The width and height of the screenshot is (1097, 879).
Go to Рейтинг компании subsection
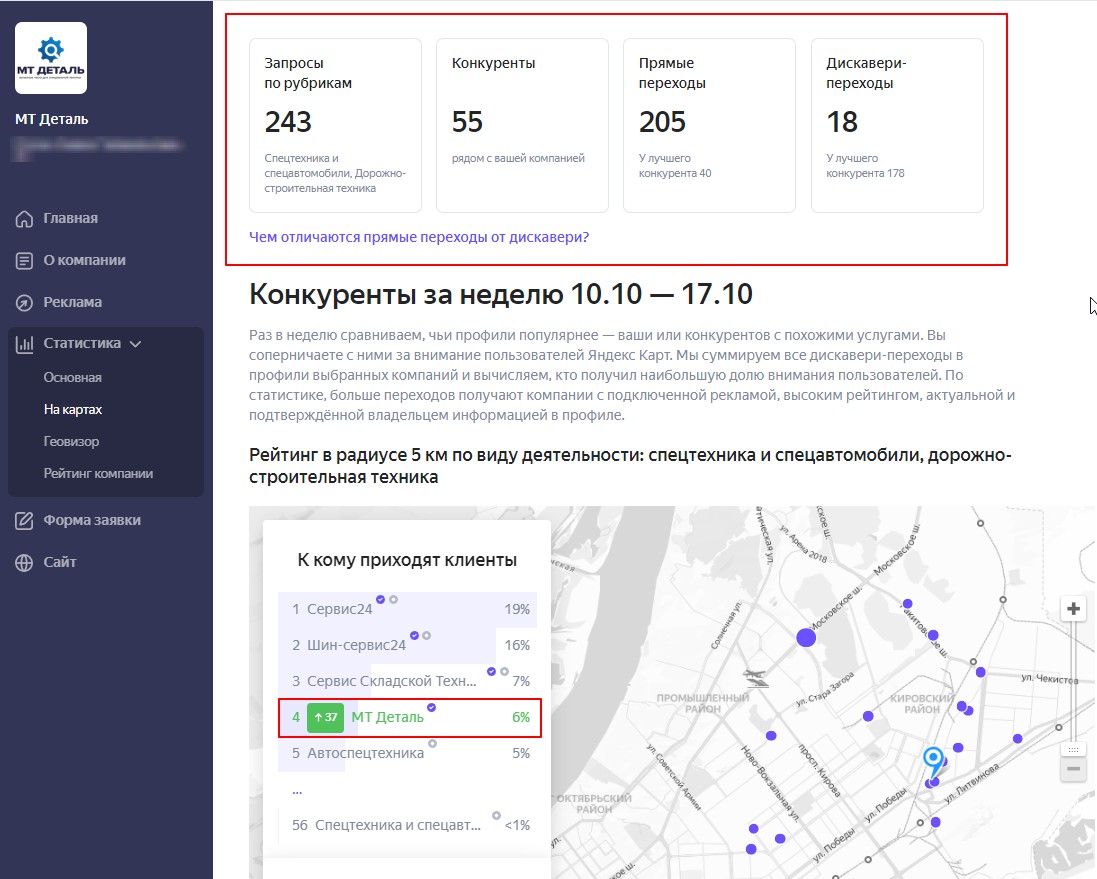pyautogui.click(x=98, y=474)
